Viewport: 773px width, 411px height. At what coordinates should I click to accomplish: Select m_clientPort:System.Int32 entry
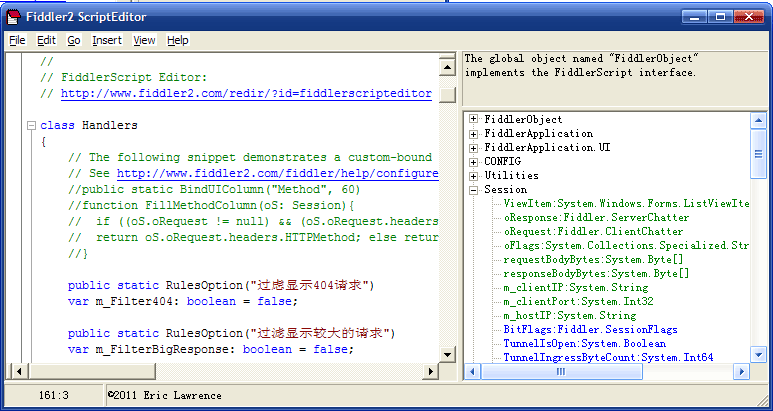tap(578, 301)
